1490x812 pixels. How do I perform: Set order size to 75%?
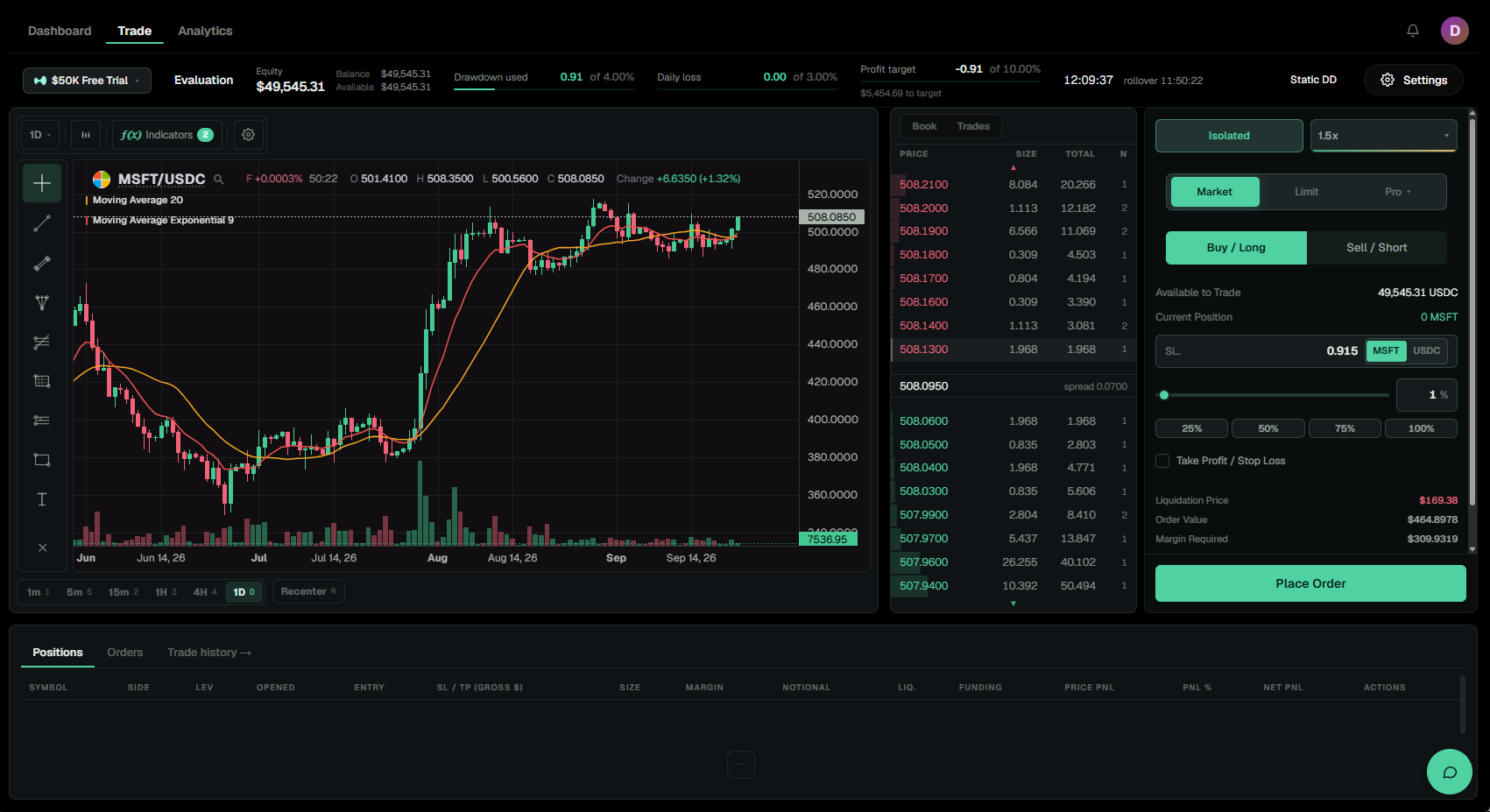(x=1345, y=428)
